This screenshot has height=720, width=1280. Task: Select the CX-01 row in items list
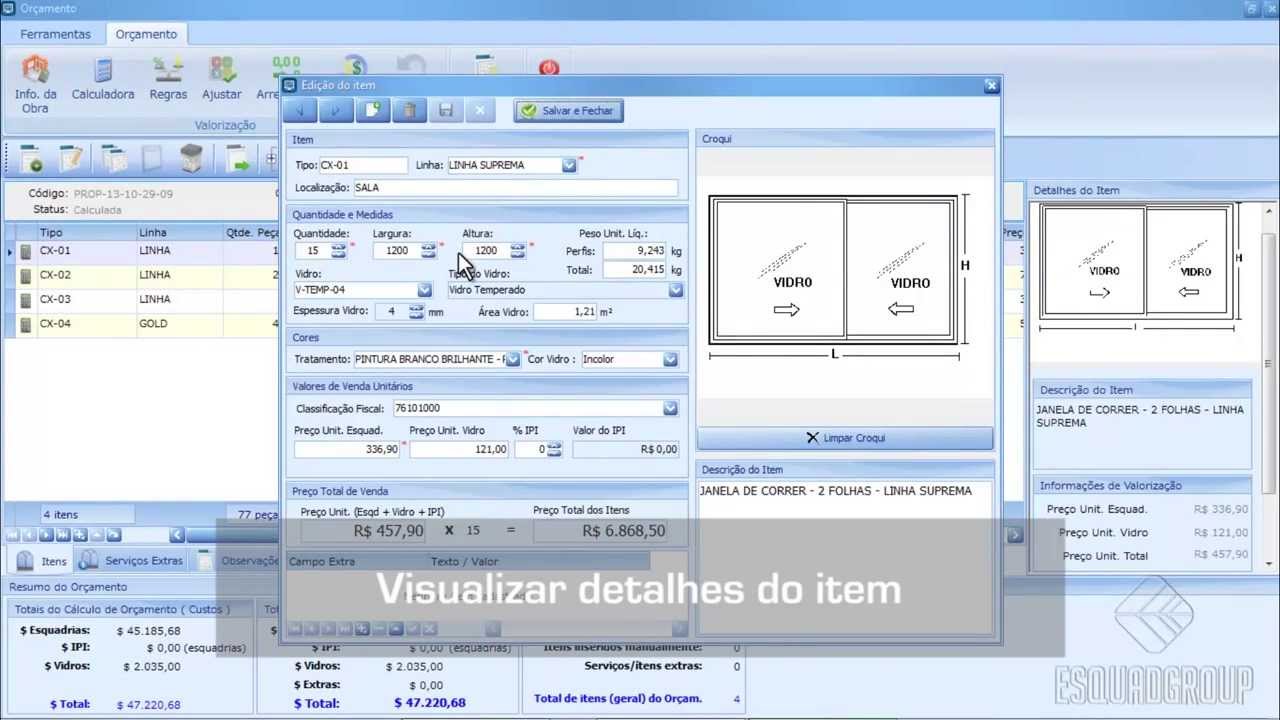coord(143,251)
